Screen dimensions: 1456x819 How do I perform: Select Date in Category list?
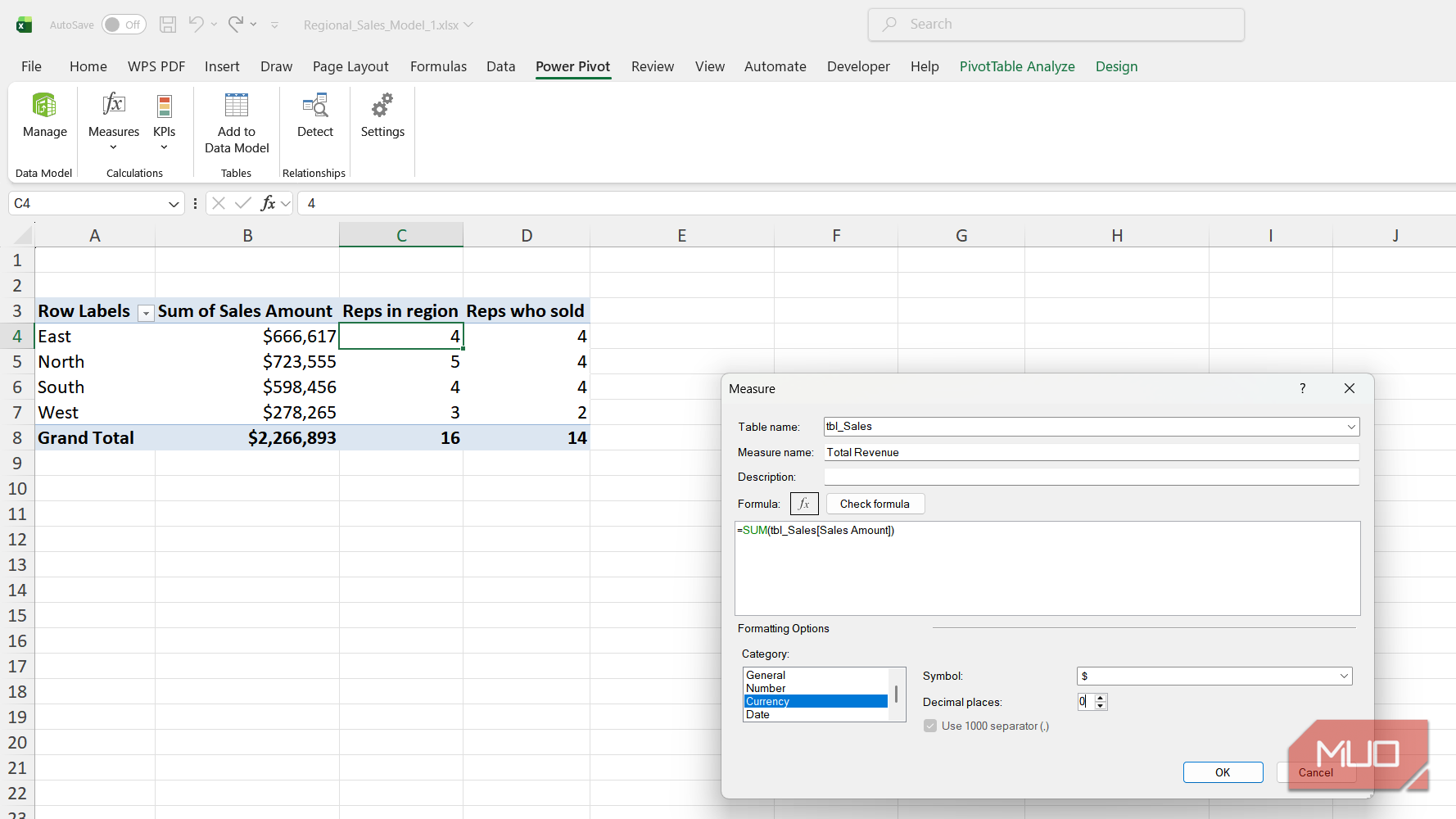tap(816, 714)
